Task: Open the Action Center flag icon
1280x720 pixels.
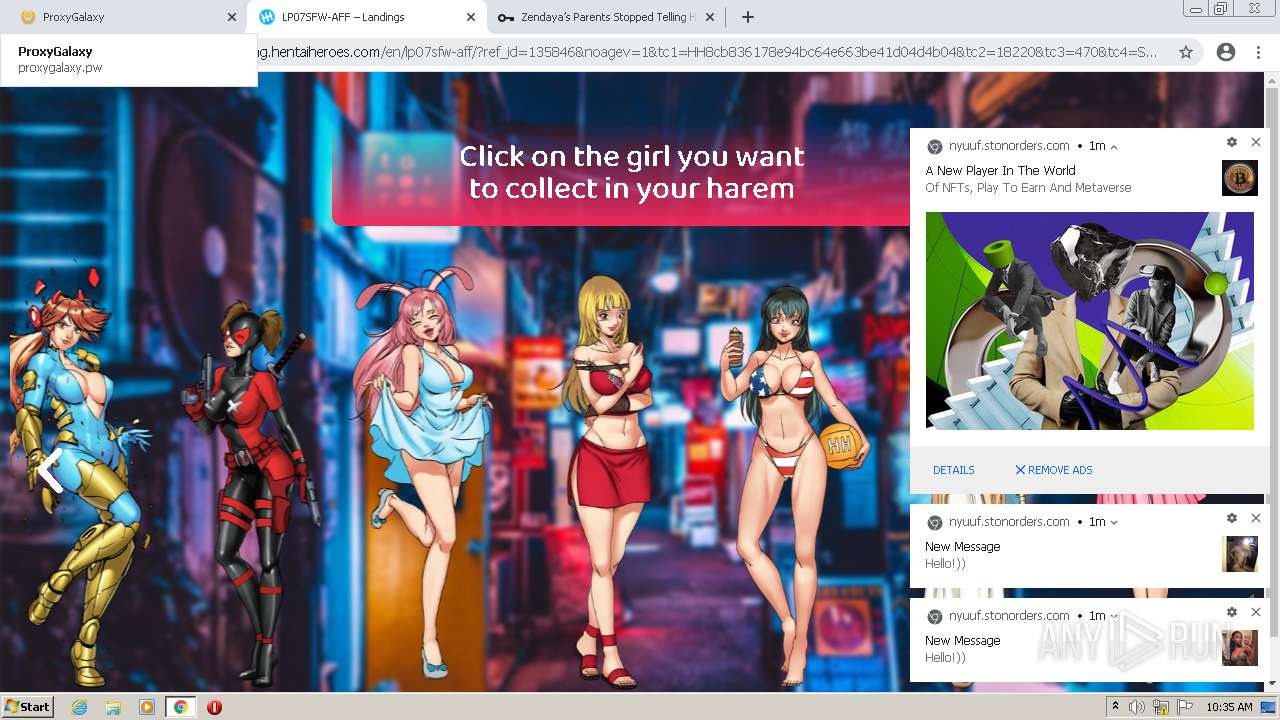Action: (1185, 707)
